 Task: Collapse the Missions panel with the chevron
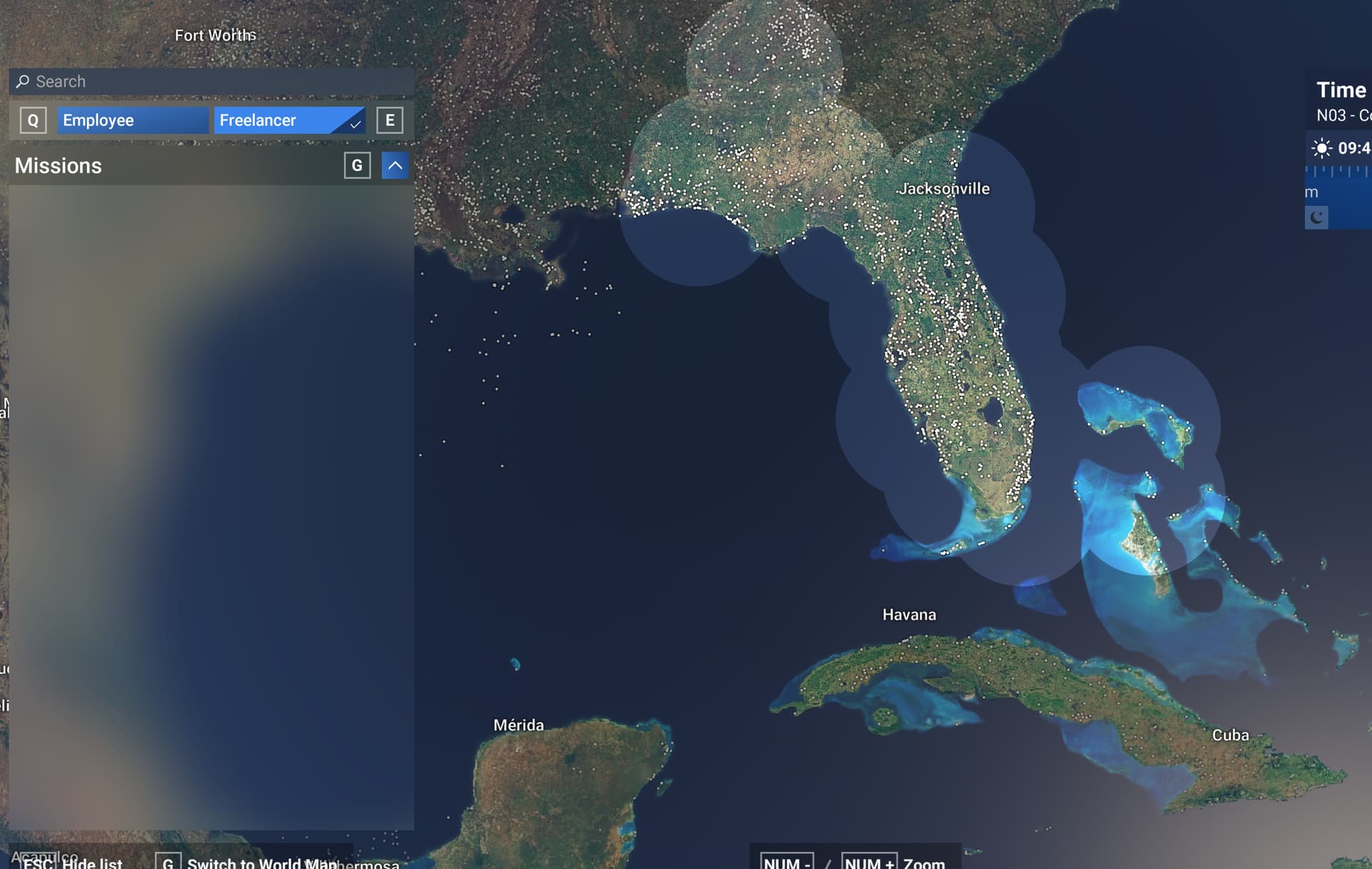[394, 166]
